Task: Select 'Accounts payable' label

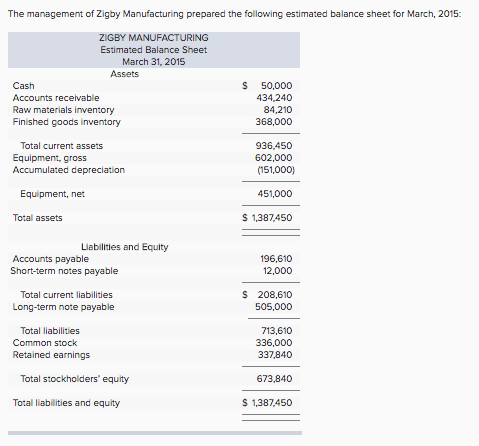Action: tap(51, 259)
